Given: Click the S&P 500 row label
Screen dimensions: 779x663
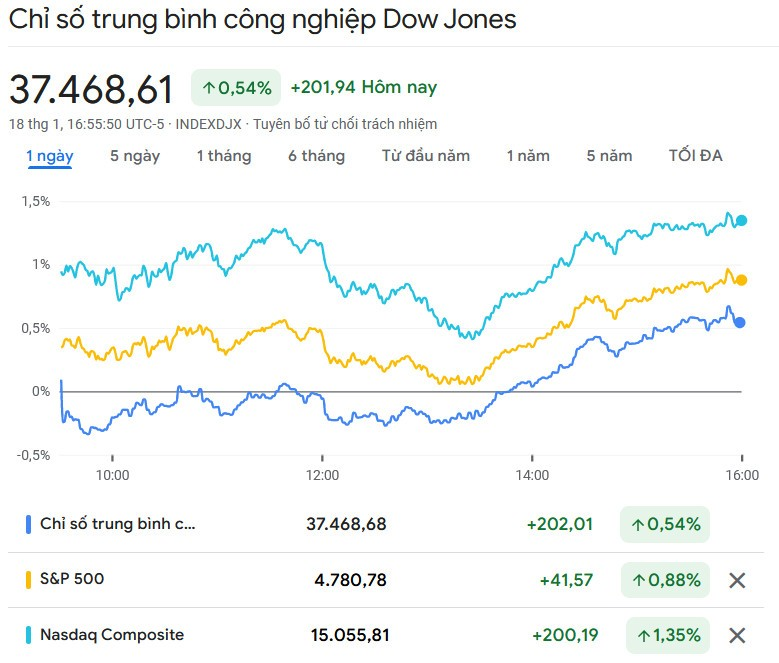Looking at the screenshot, I should [72, 579].
